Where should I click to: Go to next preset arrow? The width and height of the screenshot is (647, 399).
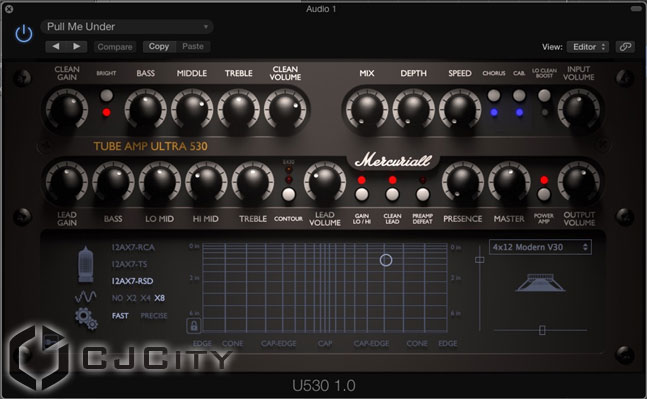[x=77, y=46]
